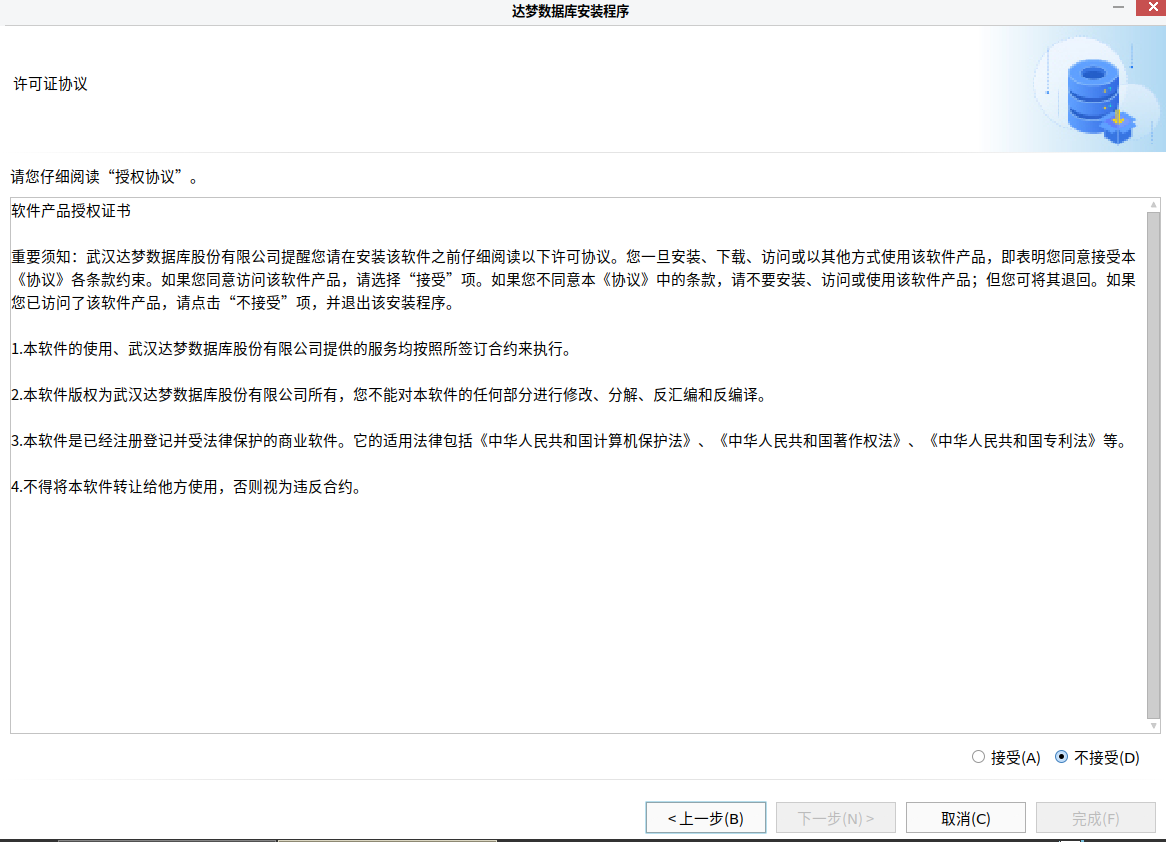Click the 重要须知 paragraph in the agreement
Image resolution: width=1166 pixels, height=842 pixels.
click(x=573, y=280)
